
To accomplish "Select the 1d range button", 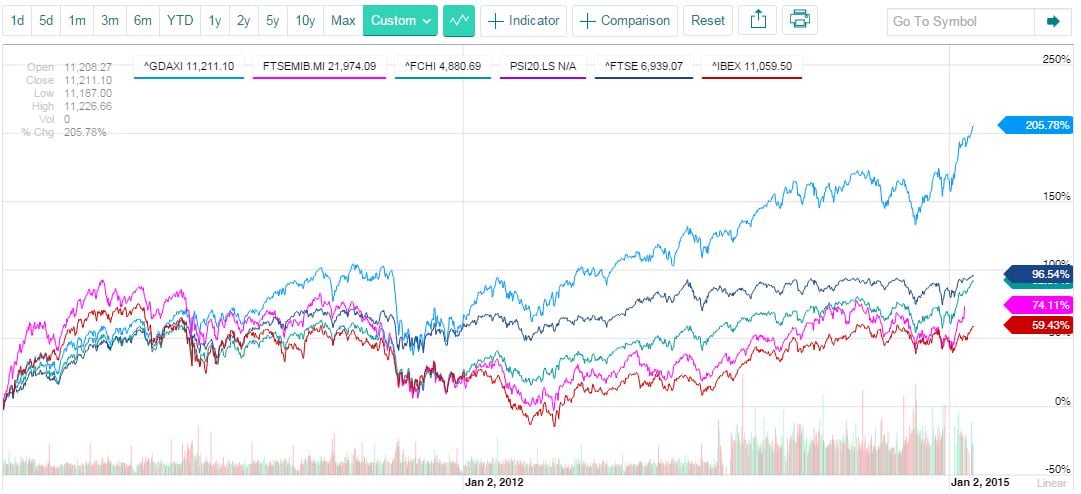I will pyautogui.click(x=18, y=20).
